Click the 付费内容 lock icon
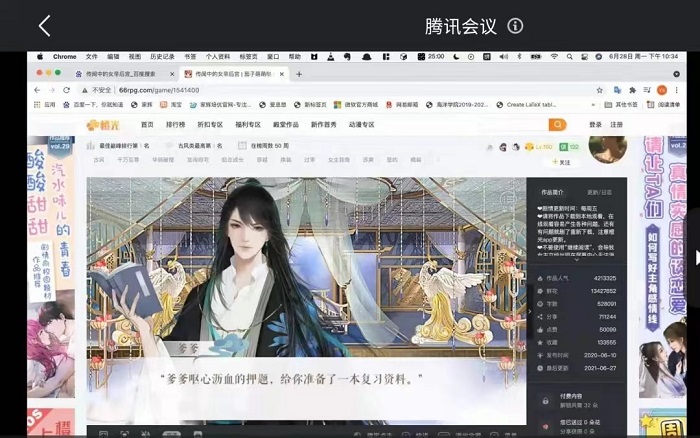Image resolution: width=700 pixels, height=438 pixels. pos(545,400)
